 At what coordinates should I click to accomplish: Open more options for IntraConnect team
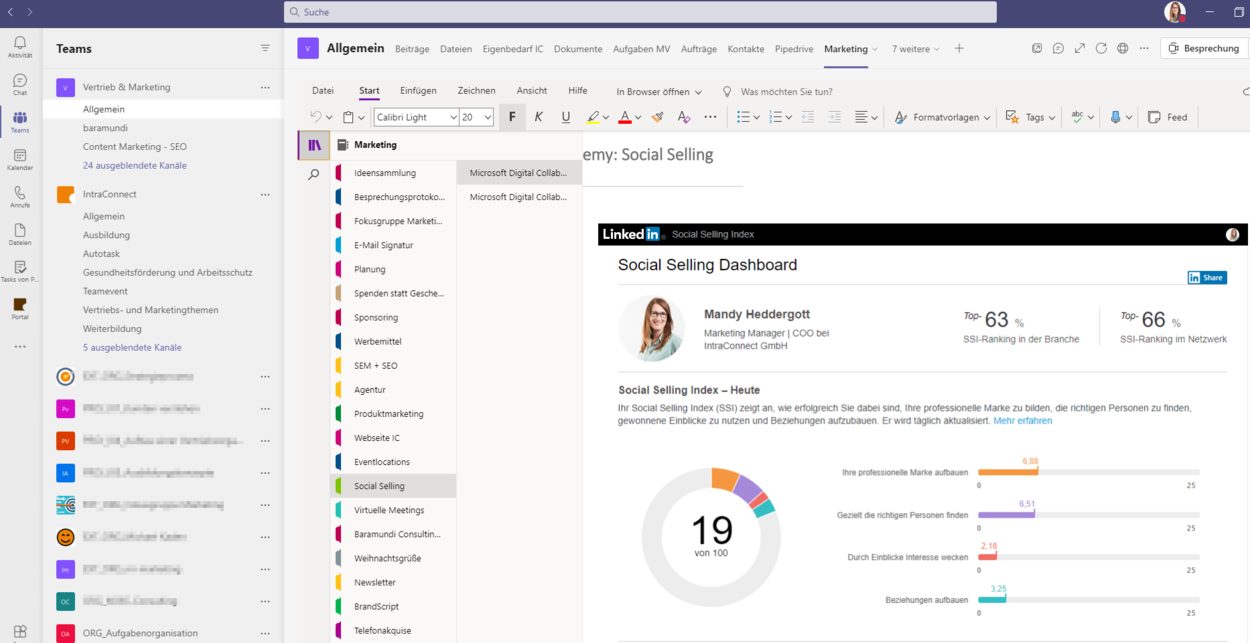point(265,194)
